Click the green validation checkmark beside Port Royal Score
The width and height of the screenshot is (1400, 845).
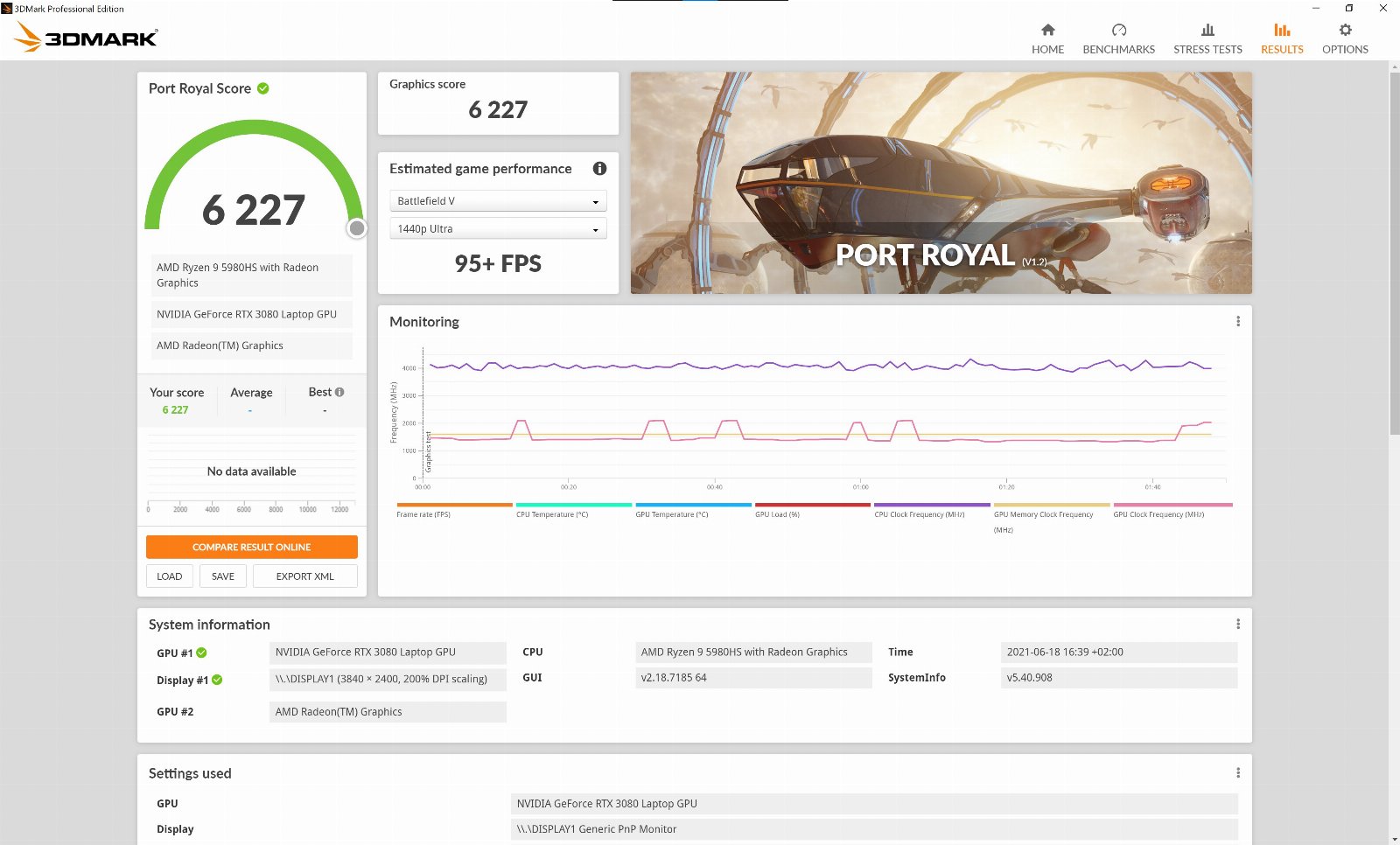click(263, 88)
